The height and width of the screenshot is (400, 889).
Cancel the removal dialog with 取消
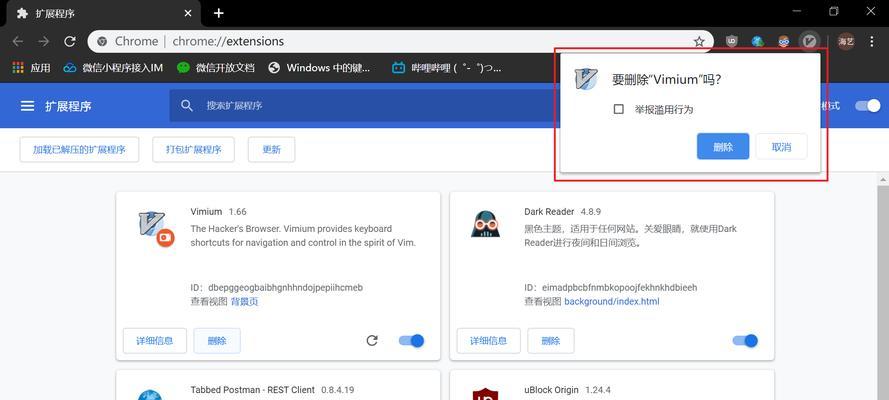781,147
